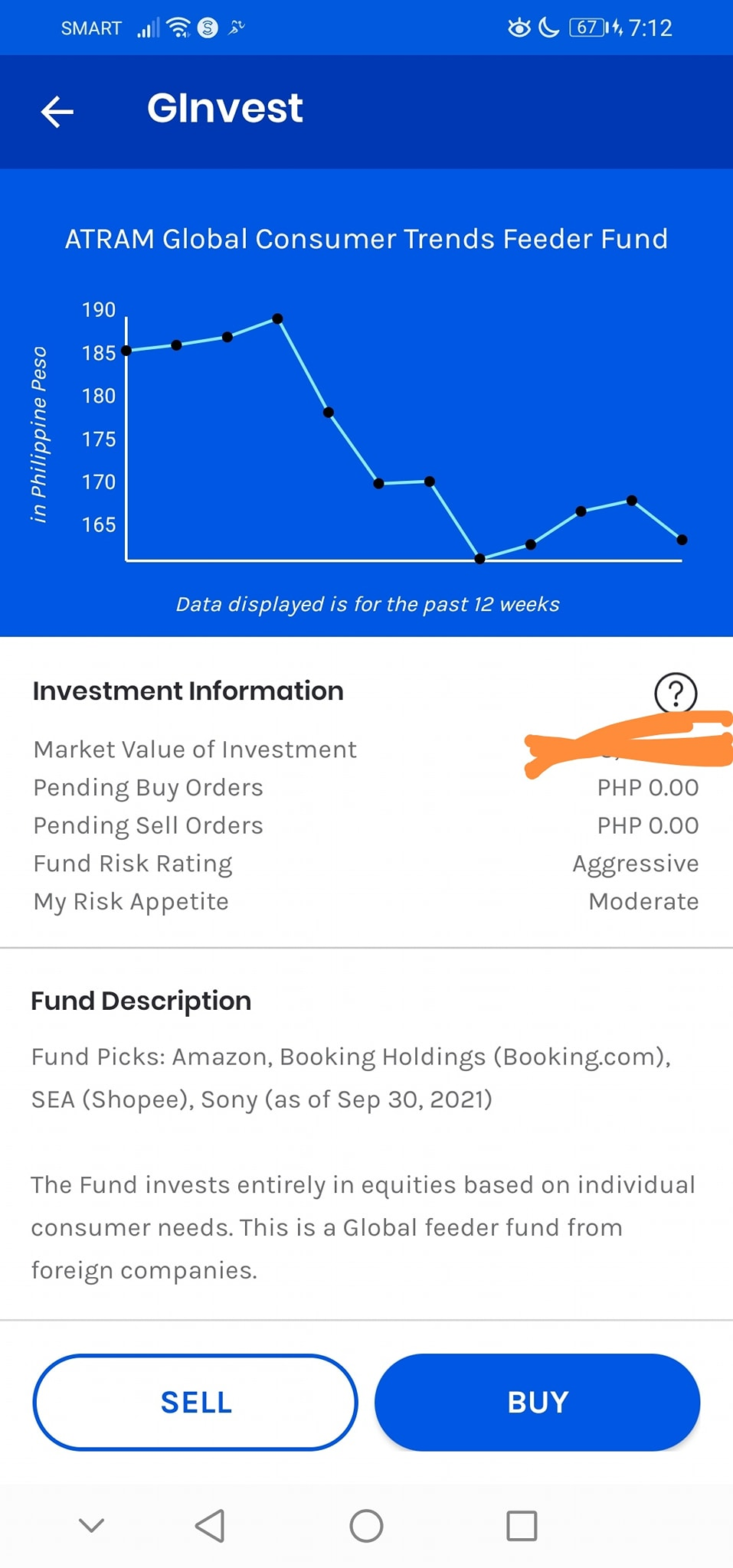733x1568 pixels.
Task: Collapse navigation bar with chevron icon
Action: (91, 1525)
